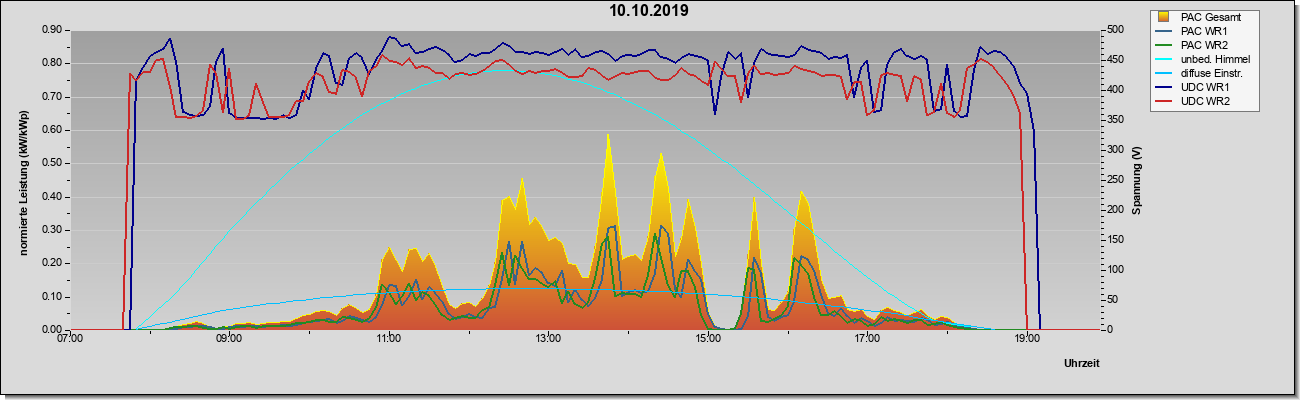Image resolution: width=1300 pixels, height=400 pixels.
Task: Click the 0.10 value on power axis
Action: 52,297
